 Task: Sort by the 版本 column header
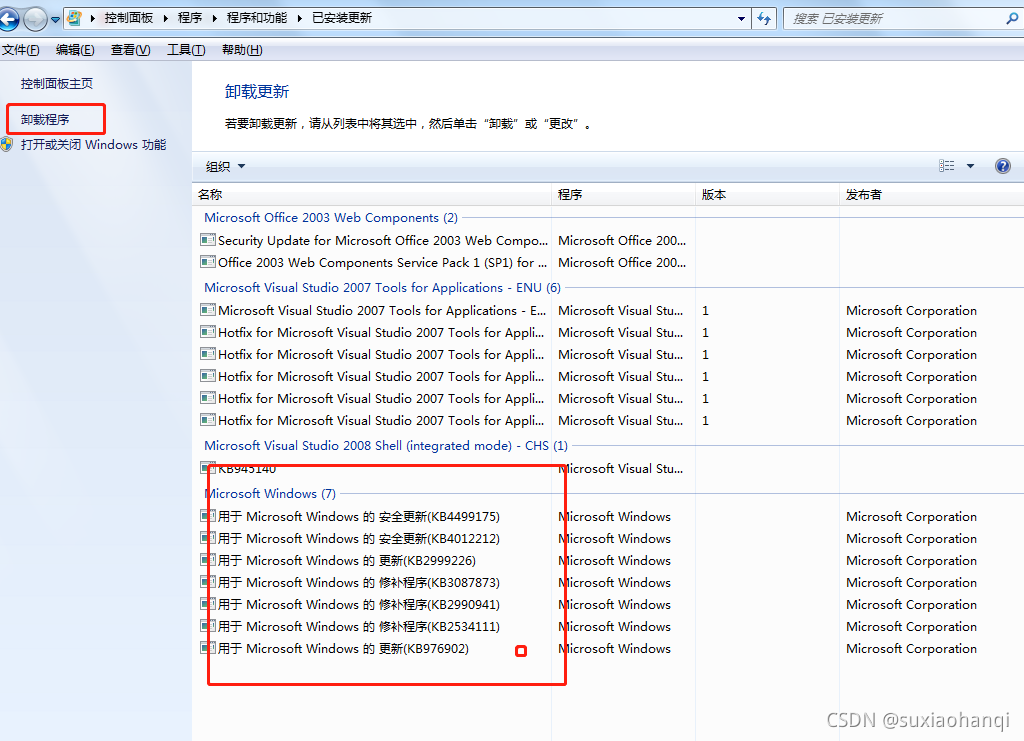pos(767,195)
